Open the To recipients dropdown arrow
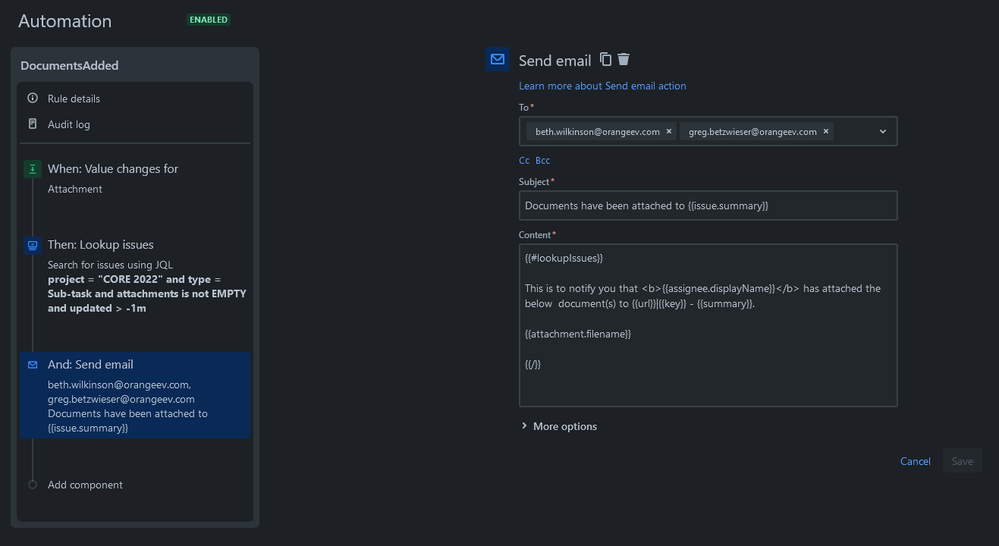Screen dimensions: 999x546 (x=882, y=131)
